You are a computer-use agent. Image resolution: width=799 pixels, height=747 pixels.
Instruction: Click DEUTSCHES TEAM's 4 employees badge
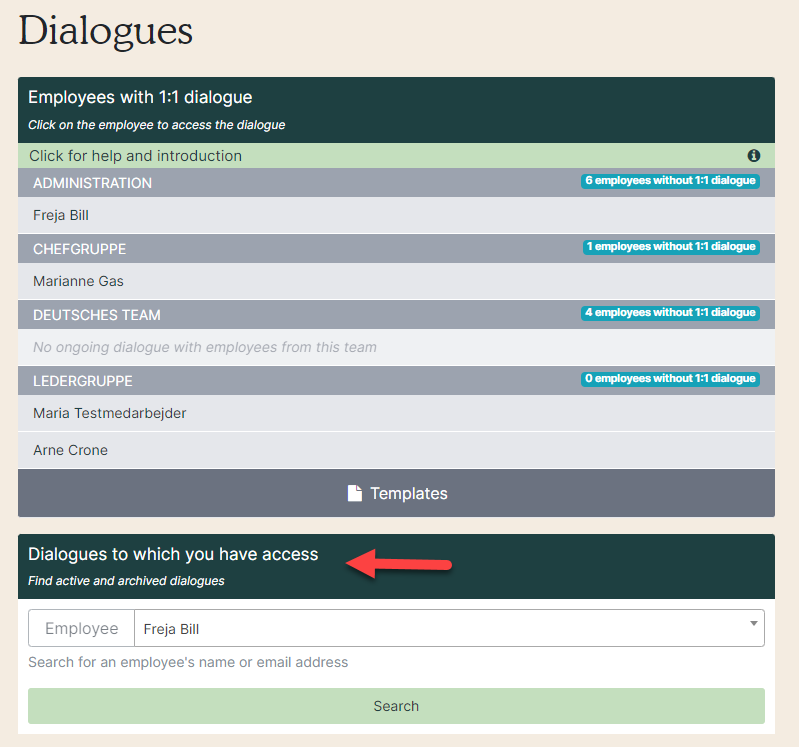(x=670, y=313)
